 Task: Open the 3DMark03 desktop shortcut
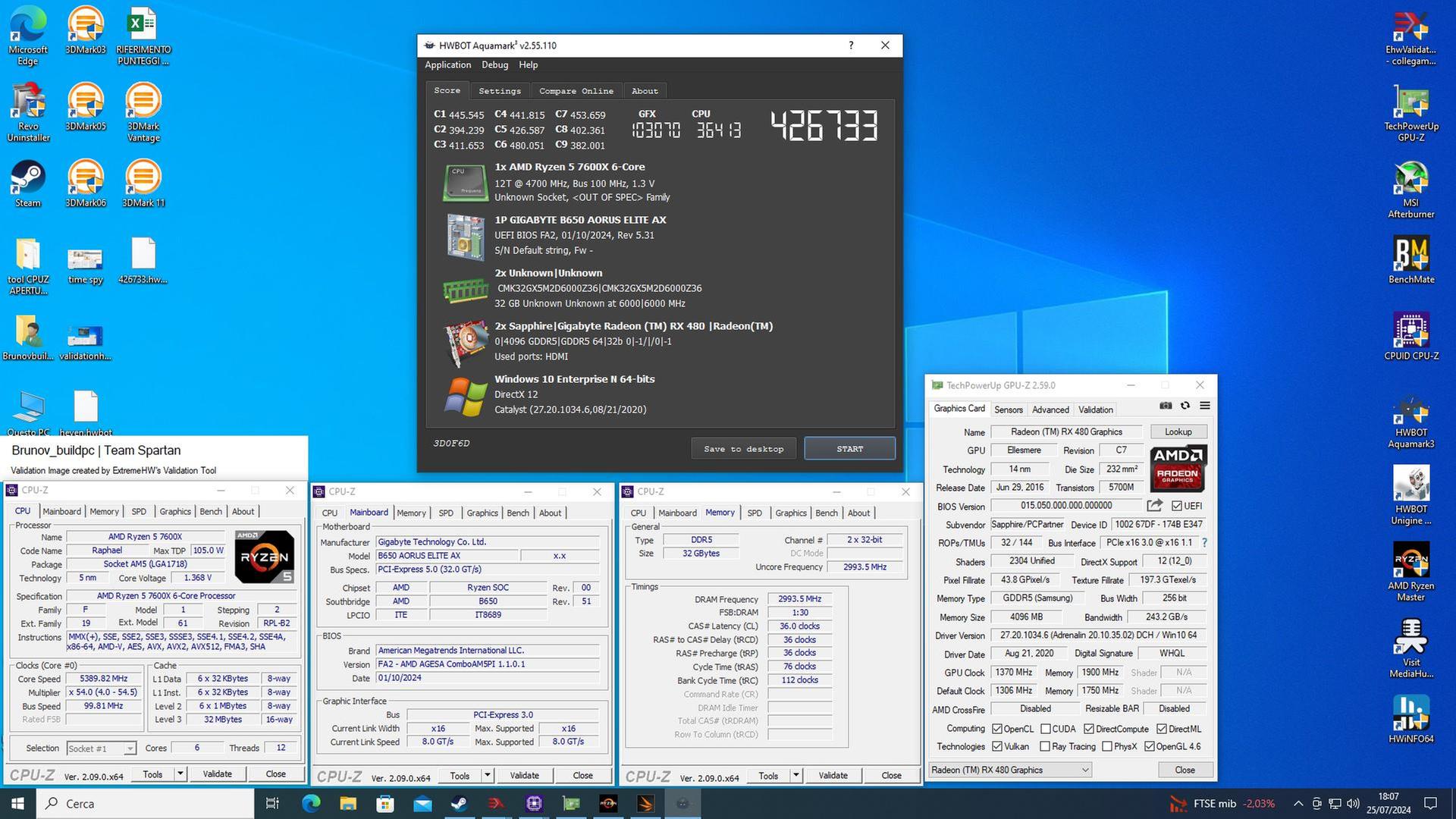click(86, 30)
